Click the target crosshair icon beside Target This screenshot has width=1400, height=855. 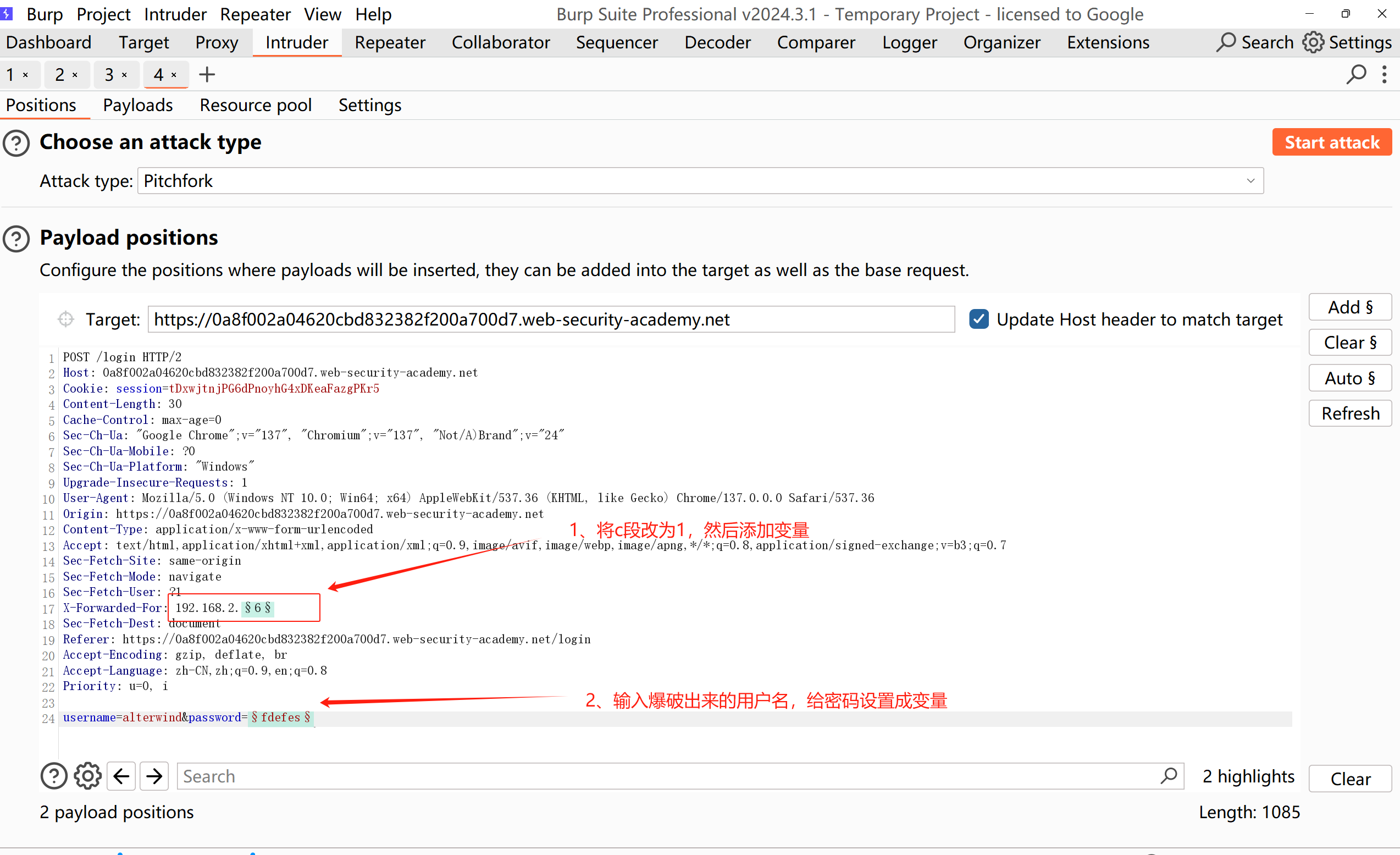tap(66, 319)
